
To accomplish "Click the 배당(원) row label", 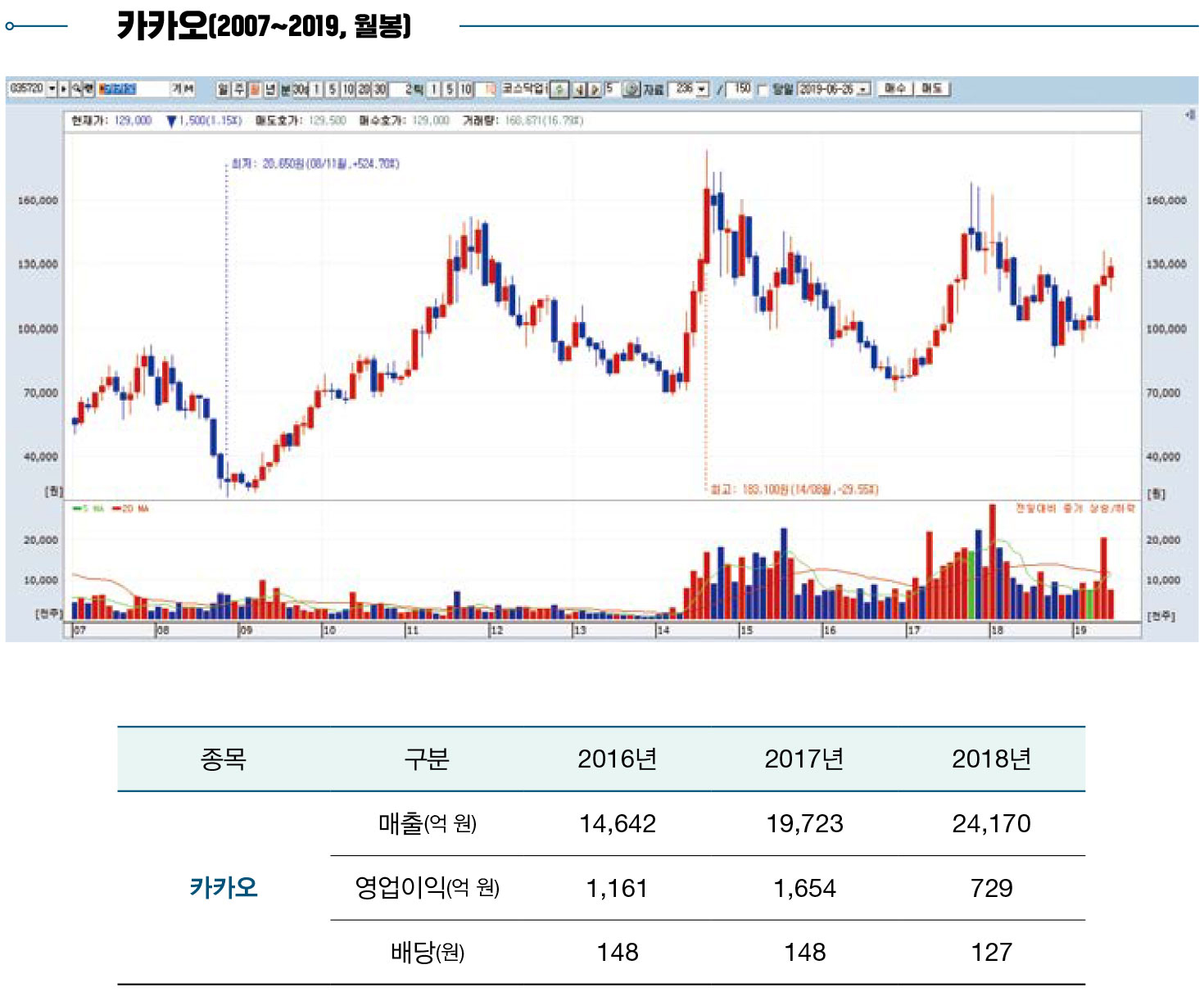I will coord(427,952).
